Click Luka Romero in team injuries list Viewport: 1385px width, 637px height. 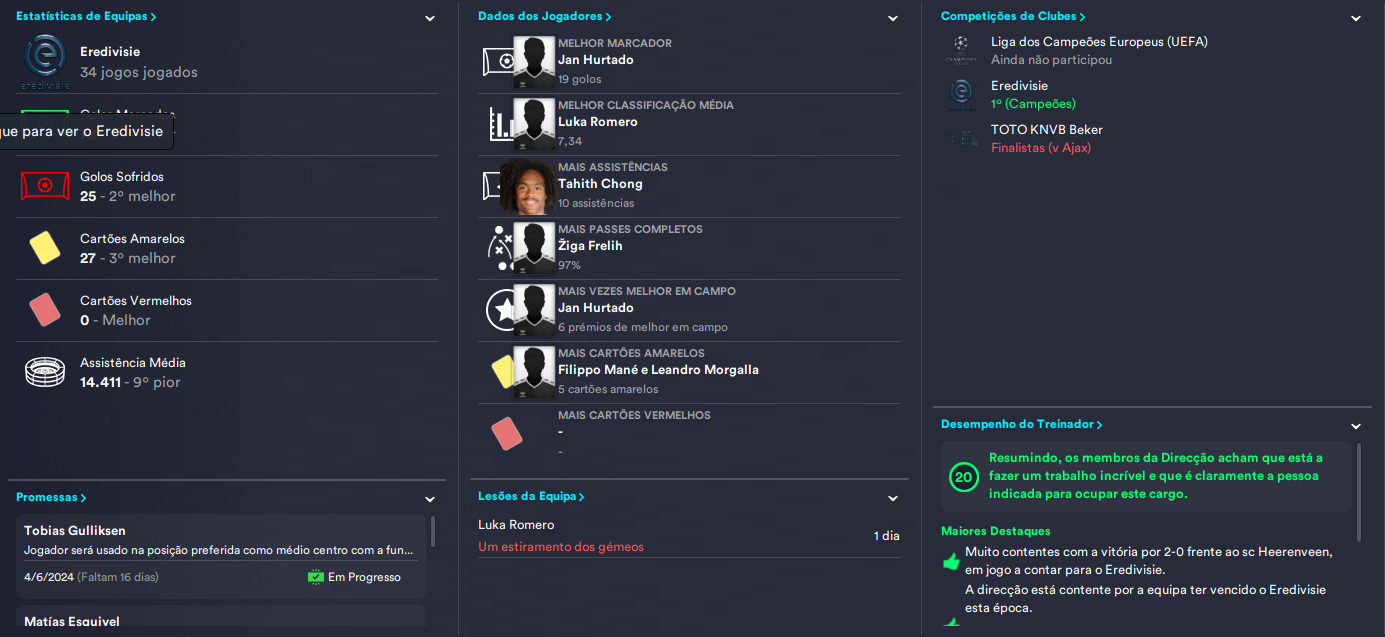[516, 525]
